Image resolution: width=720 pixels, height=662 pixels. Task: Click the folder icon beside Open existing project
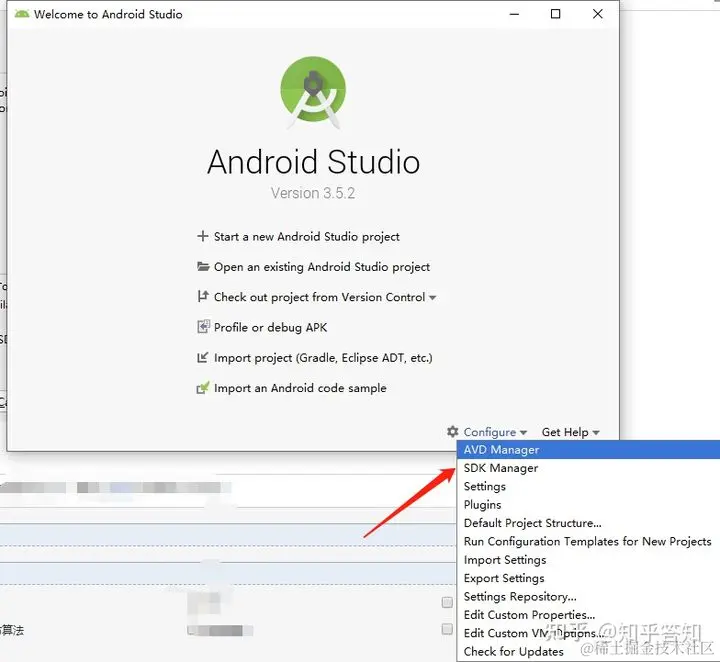pyautogui.click(x=203, y=266)
